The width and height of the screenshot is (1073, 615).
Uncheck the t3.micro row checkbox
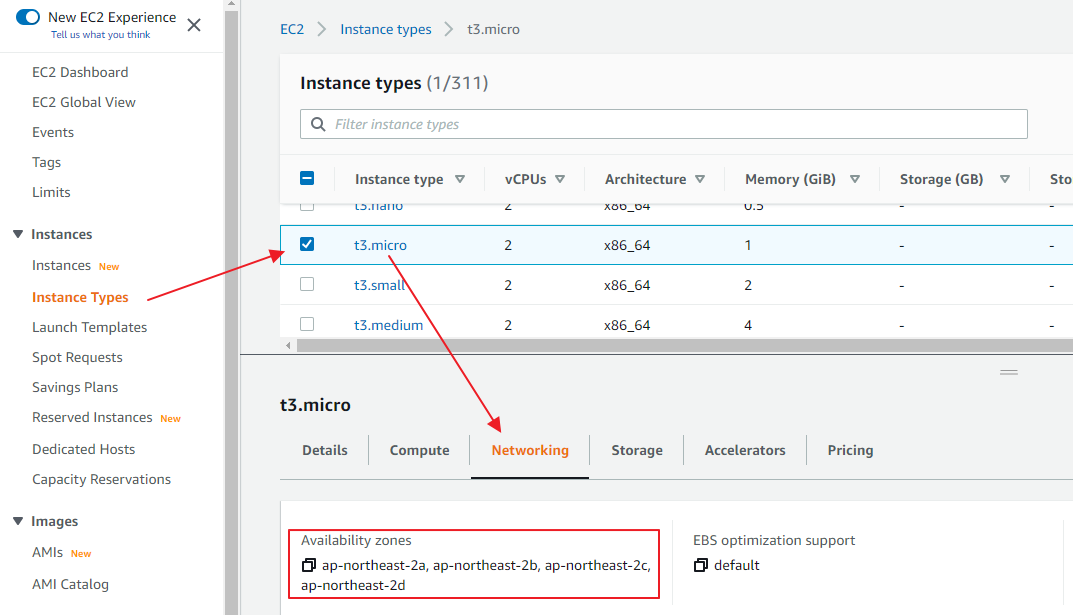pyautogui.click(x=307, y=244)
